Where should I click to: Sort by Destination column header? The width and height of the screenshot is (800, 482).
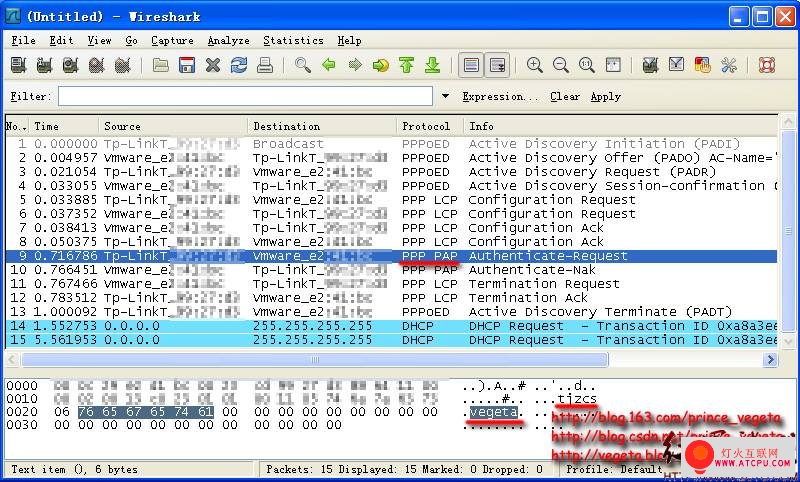click(x=322, y=126)
